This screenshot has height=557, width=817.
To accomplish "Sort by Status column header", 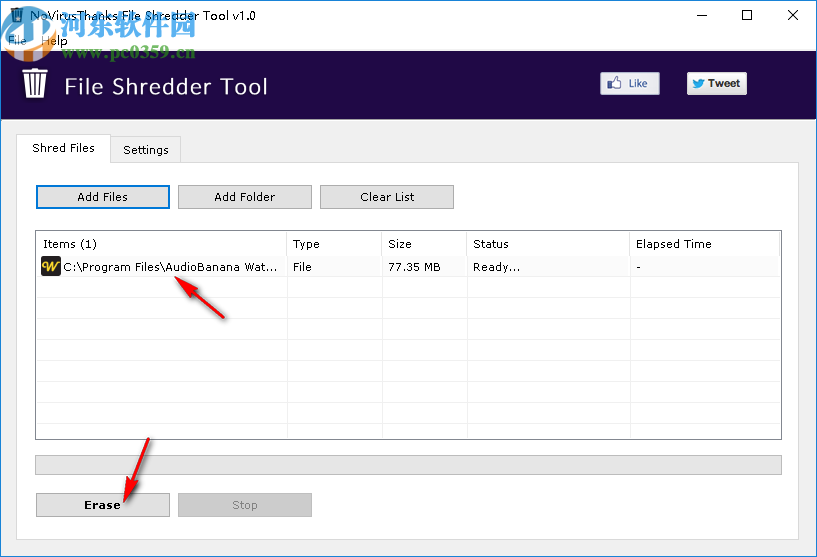I will coord(548,244).
